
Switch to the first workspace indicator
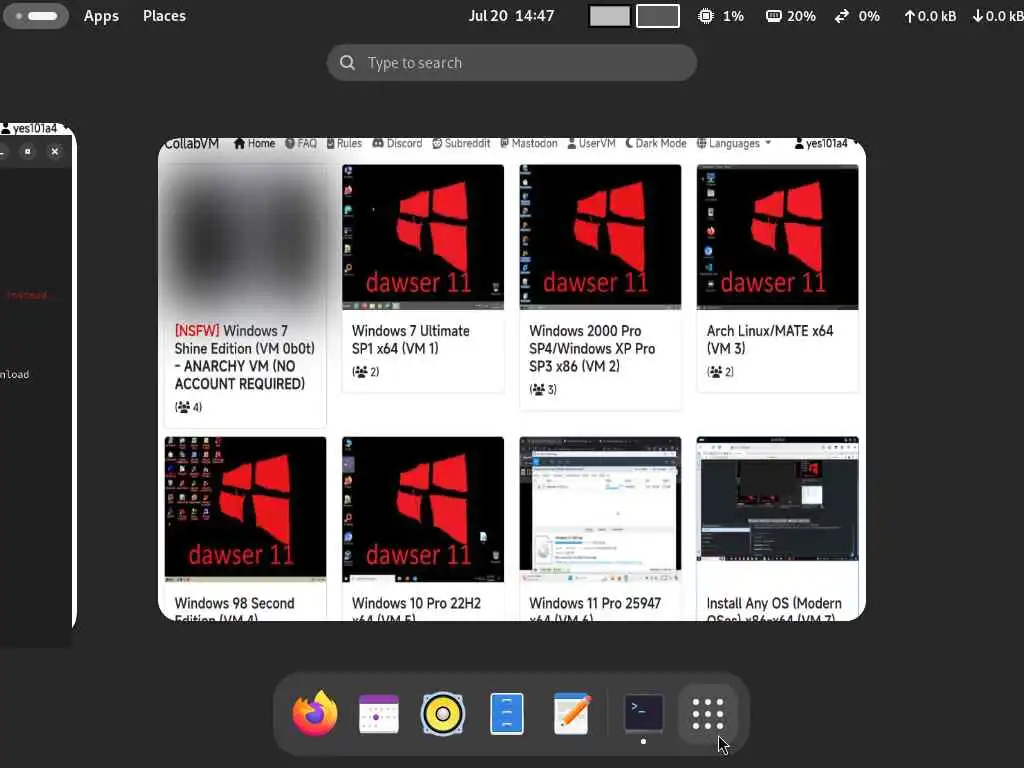point(609,16)
